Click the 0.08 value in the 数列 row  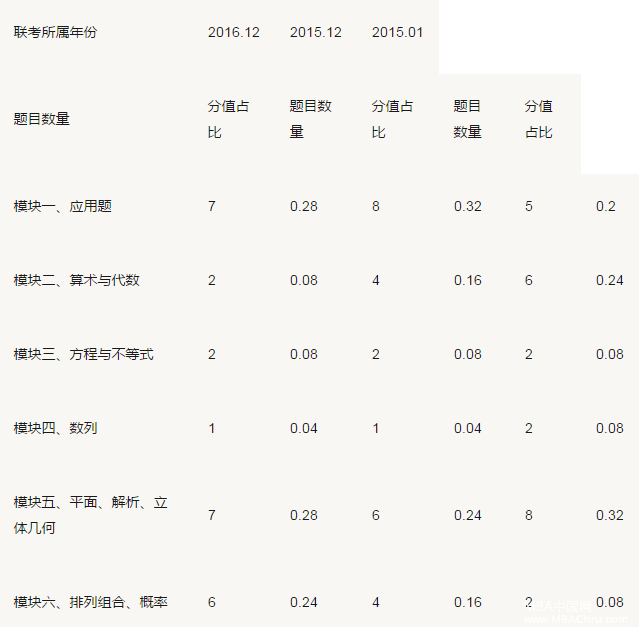pos(609,428)
